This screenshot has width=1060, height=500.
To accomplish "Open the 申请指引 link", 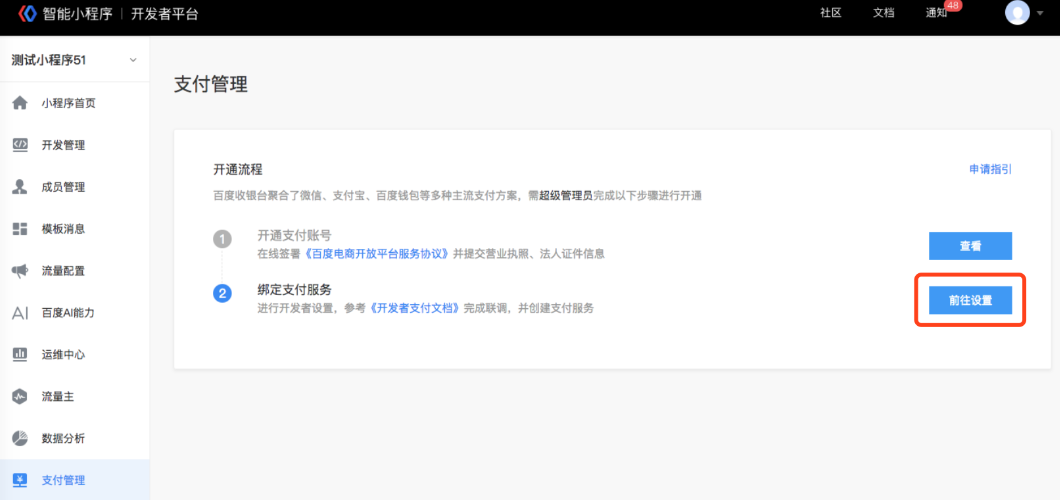I will click(990, 170).
